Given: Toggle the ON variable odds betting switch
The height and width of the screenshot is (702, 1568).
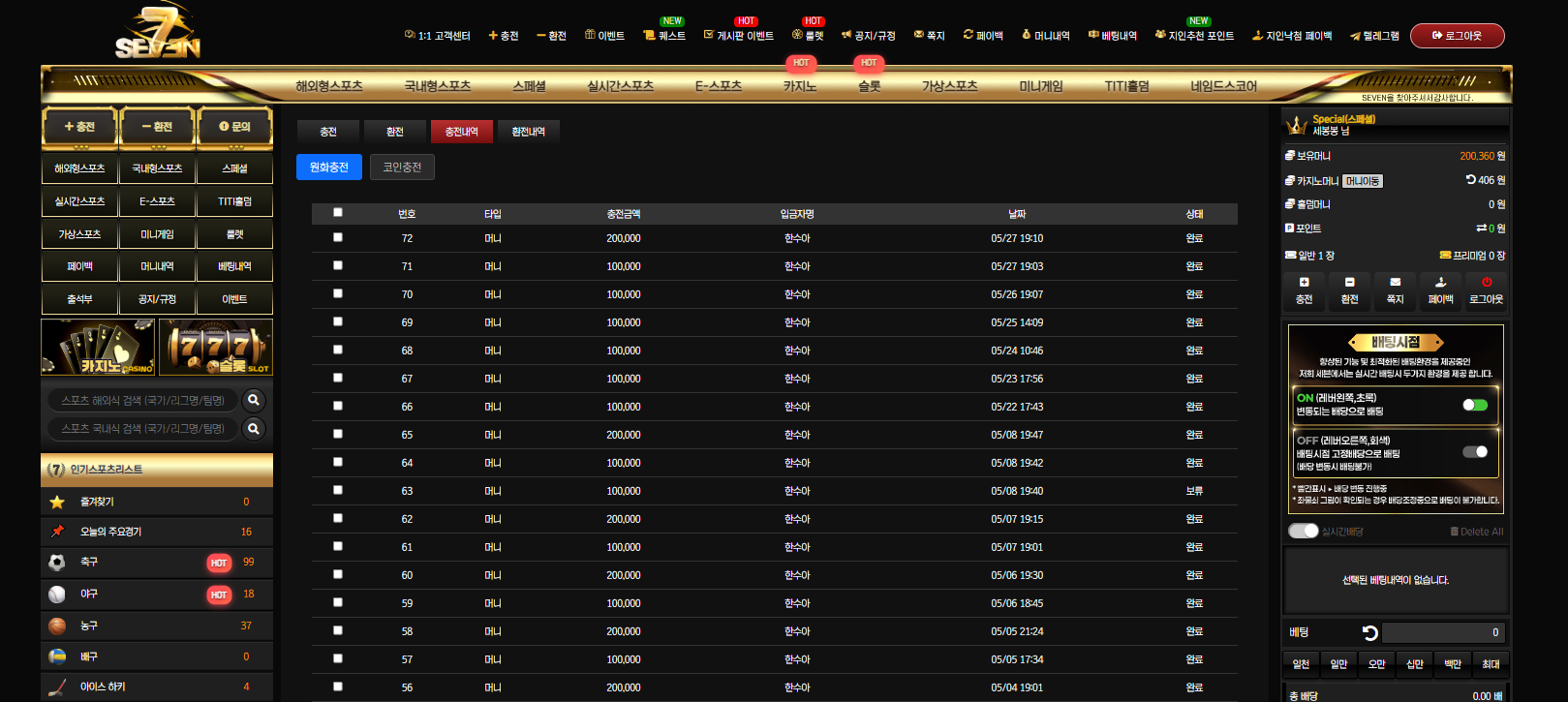Looking at the screenshot, I should tap(1475, 405).
